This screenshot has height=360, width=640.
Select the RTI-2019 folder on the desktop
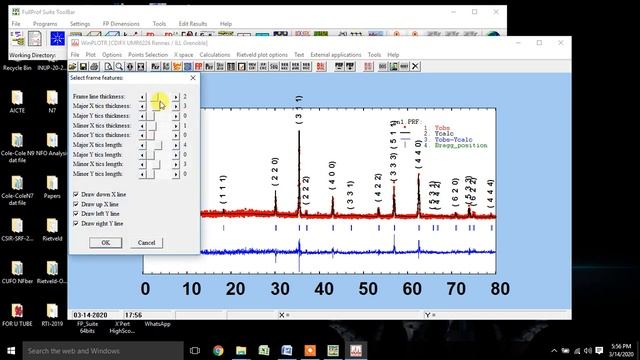[x=52, y=315]
